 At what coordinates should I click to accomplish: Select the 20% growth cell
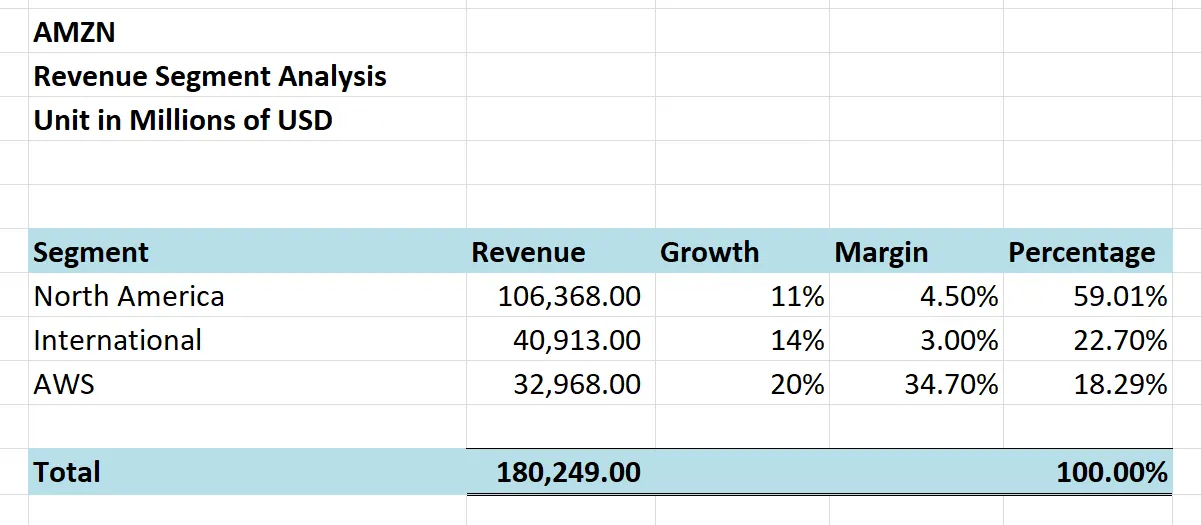pos(742,383)
